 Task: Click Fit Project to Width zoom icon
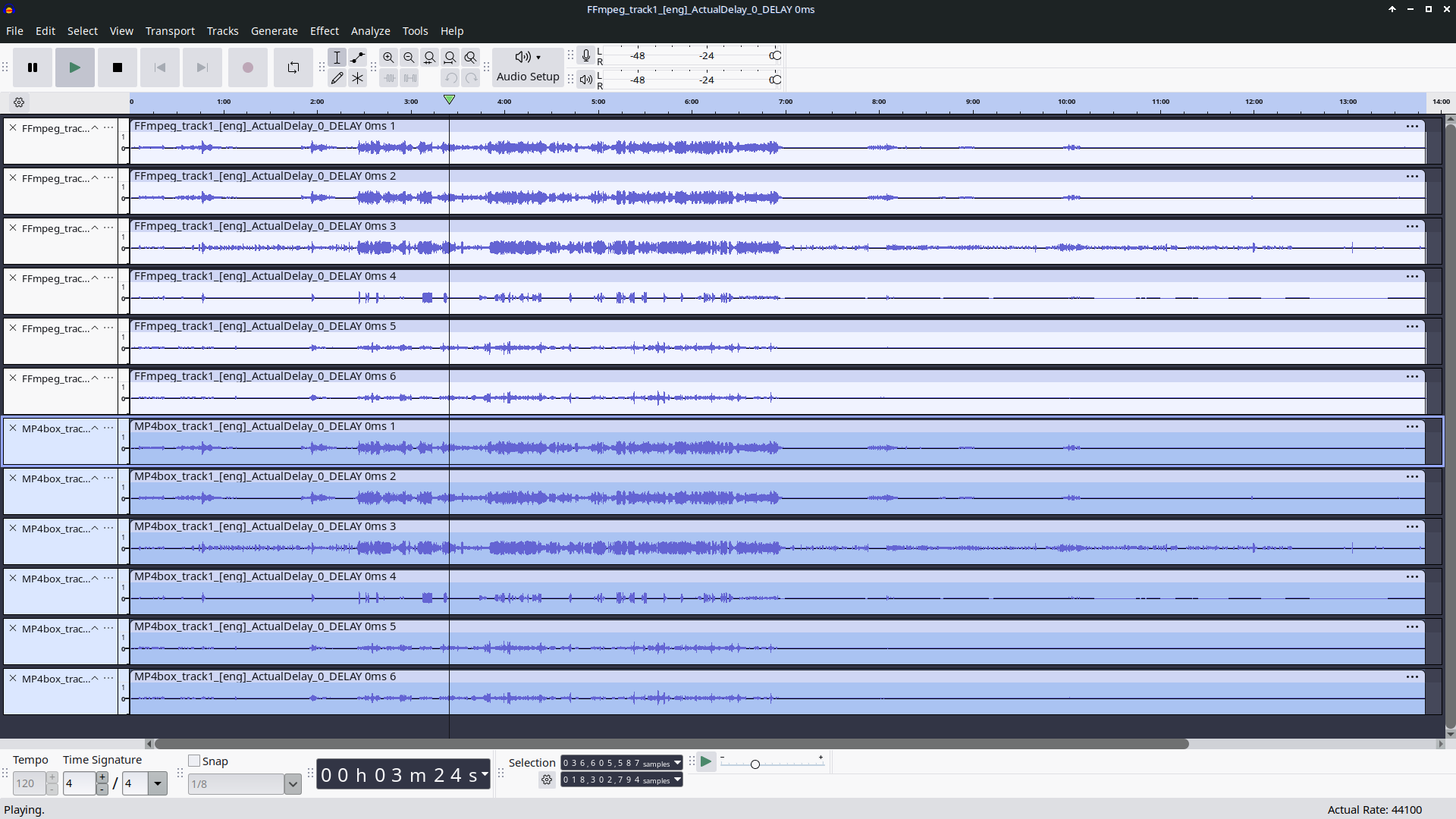pyautogui.click(x=450, y=58)
